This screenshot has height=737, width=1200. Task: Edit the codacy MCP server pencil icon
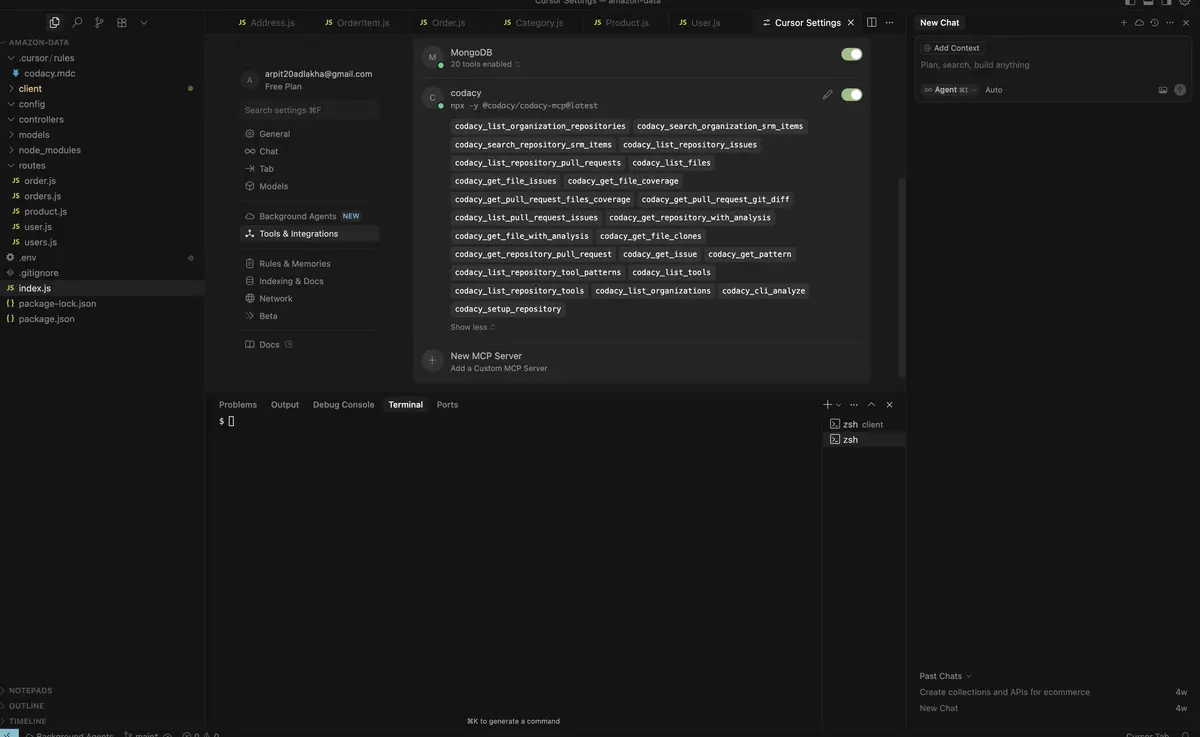click(x=827, y=95)
